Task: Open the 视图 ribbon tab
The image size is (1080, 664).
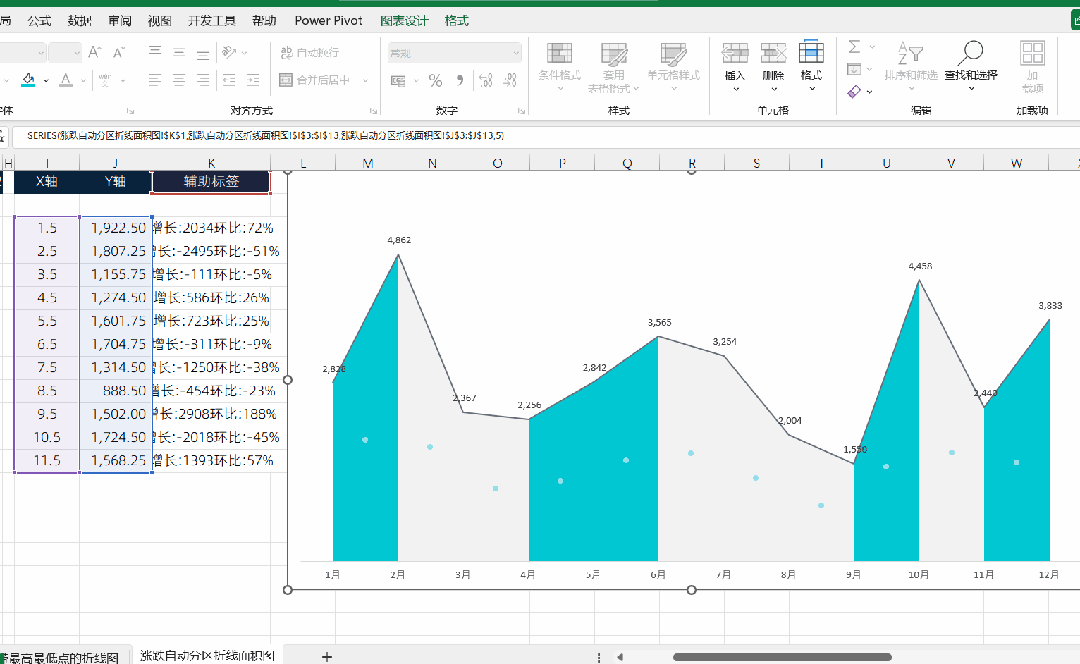Action: coord(159,21)
